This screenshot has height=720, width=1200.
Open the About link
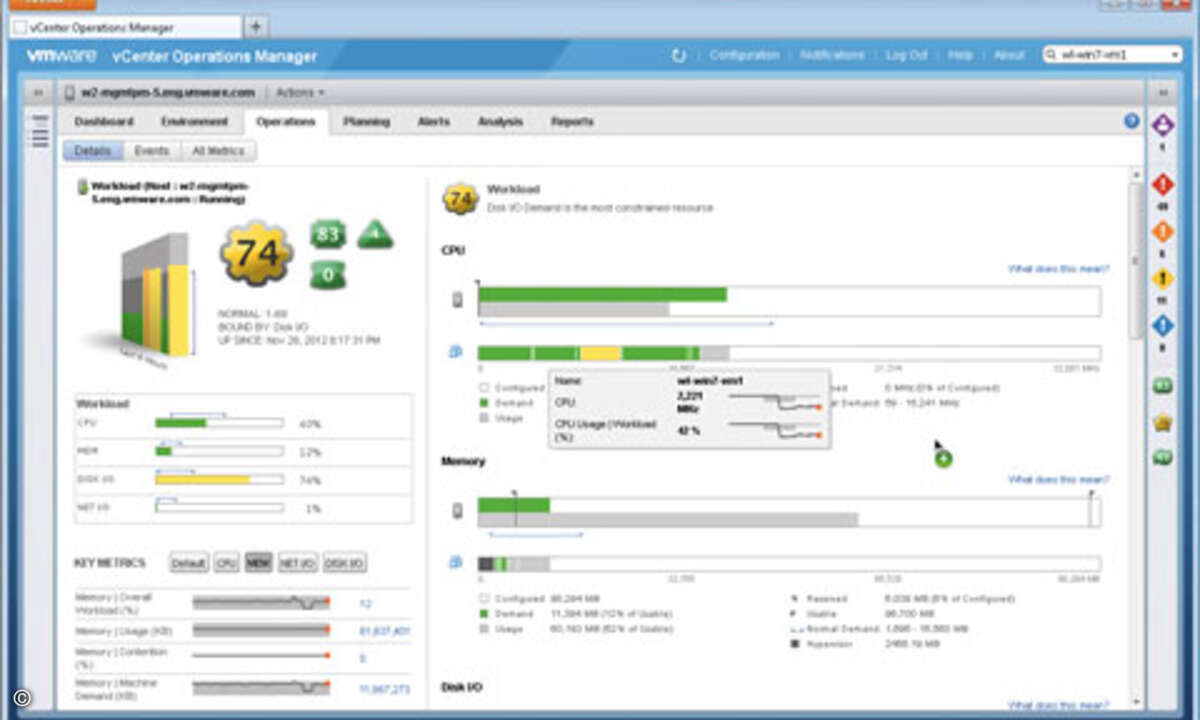click(x=1009, y=56)
